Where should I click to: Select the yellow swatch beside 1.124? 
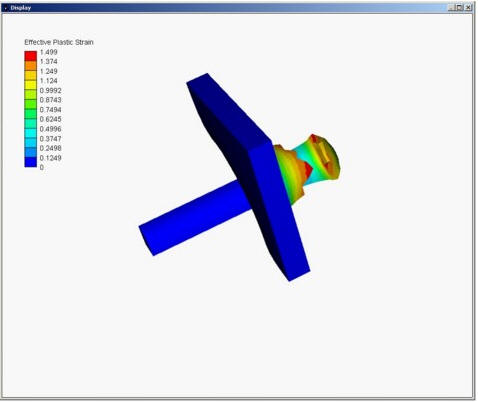(x=31, y=85)
